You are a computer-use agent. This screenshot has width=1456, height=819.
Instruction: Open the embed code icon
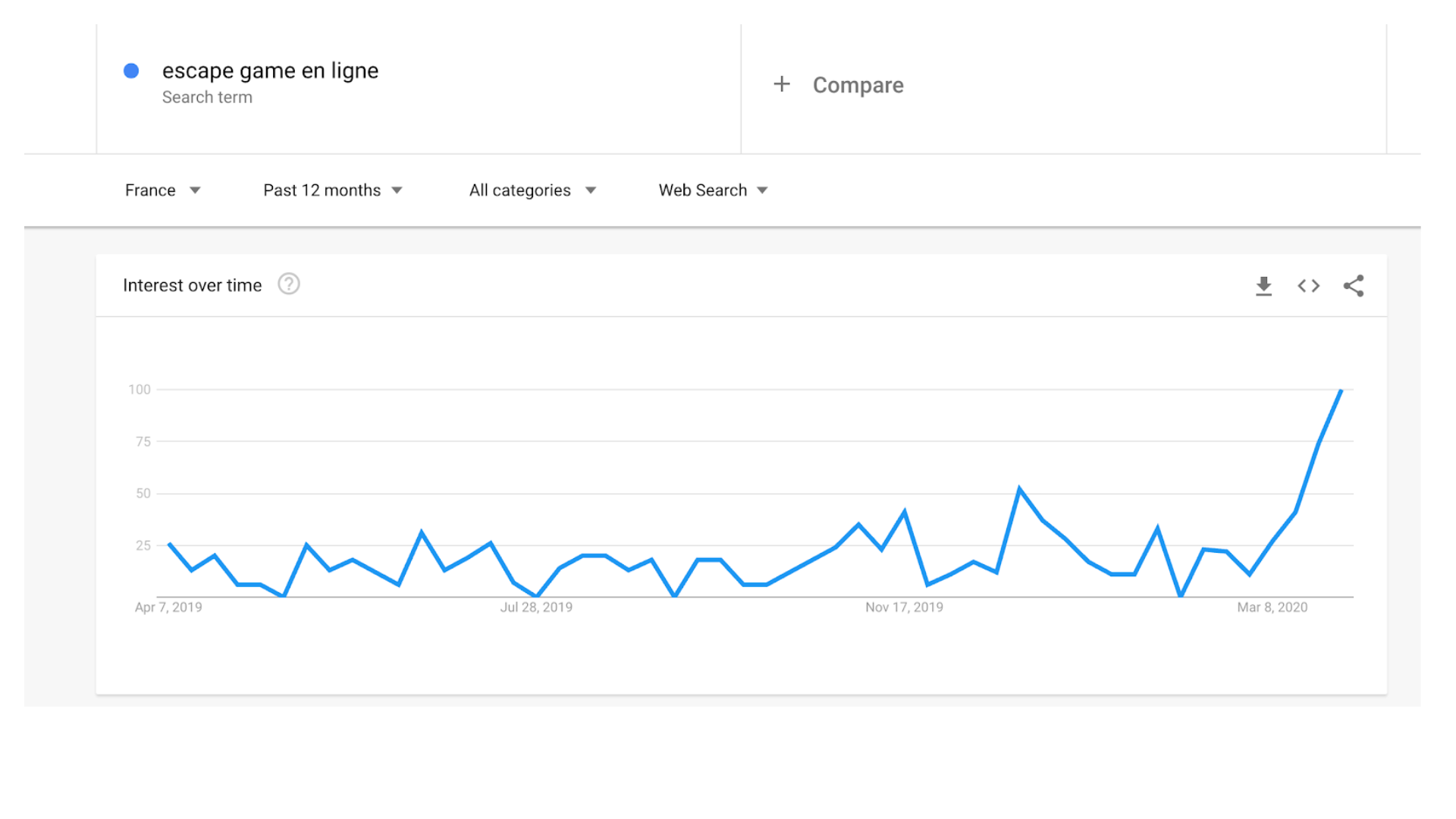click(x=1309, y=286)
